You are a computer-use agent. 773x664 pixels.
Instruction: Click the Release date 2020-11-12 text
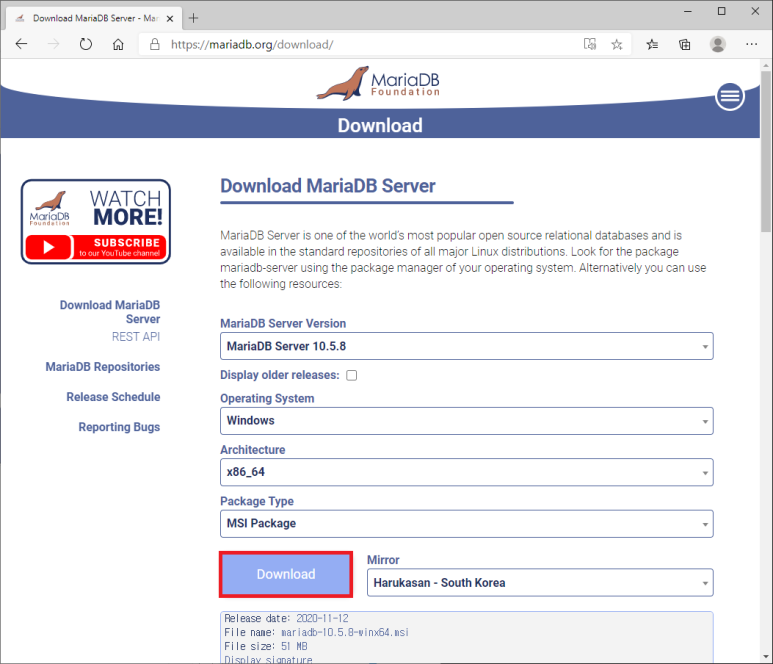pos(286,618)
